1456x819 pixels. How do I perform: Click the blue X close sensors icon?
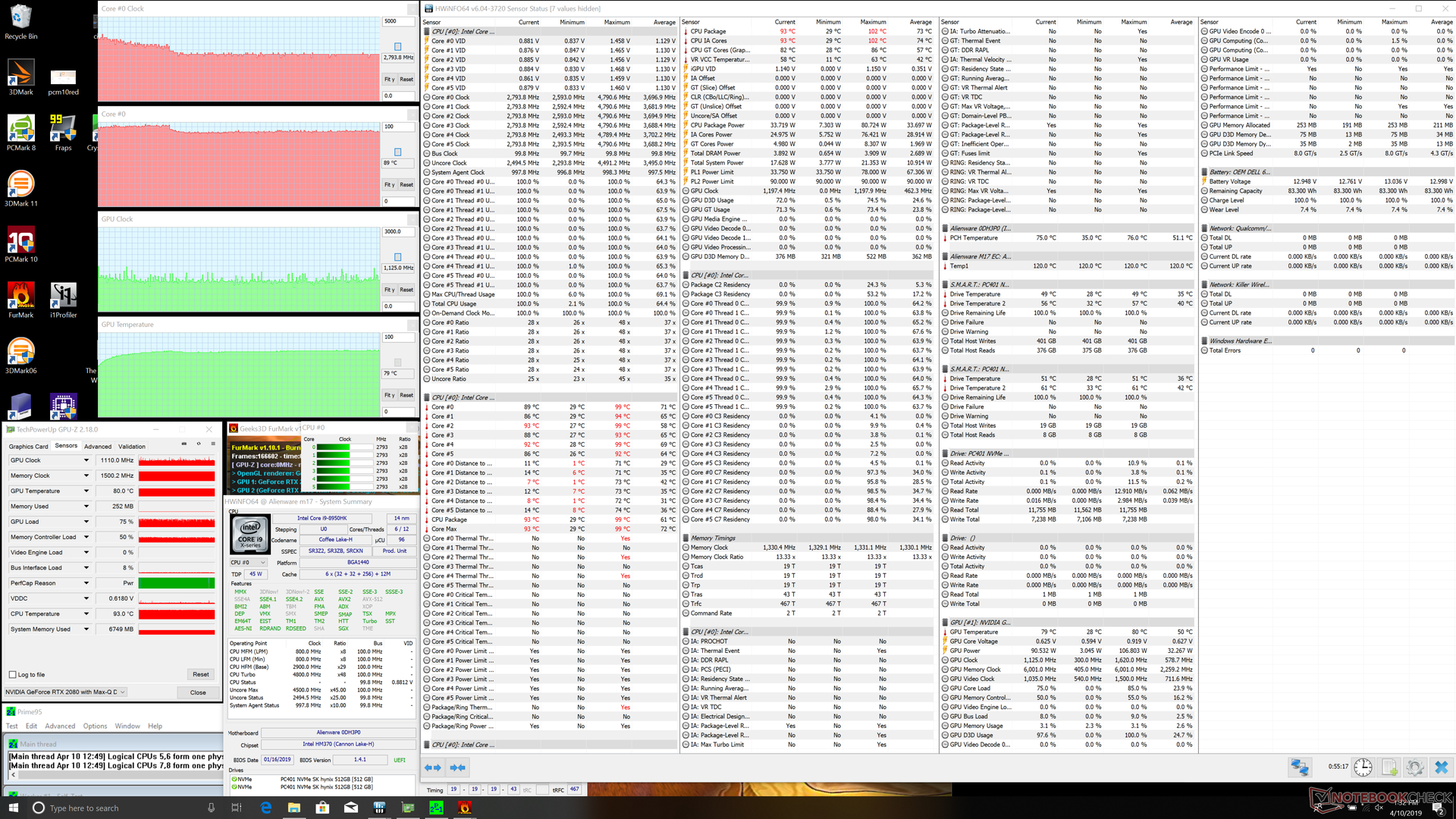(1441, 767)
